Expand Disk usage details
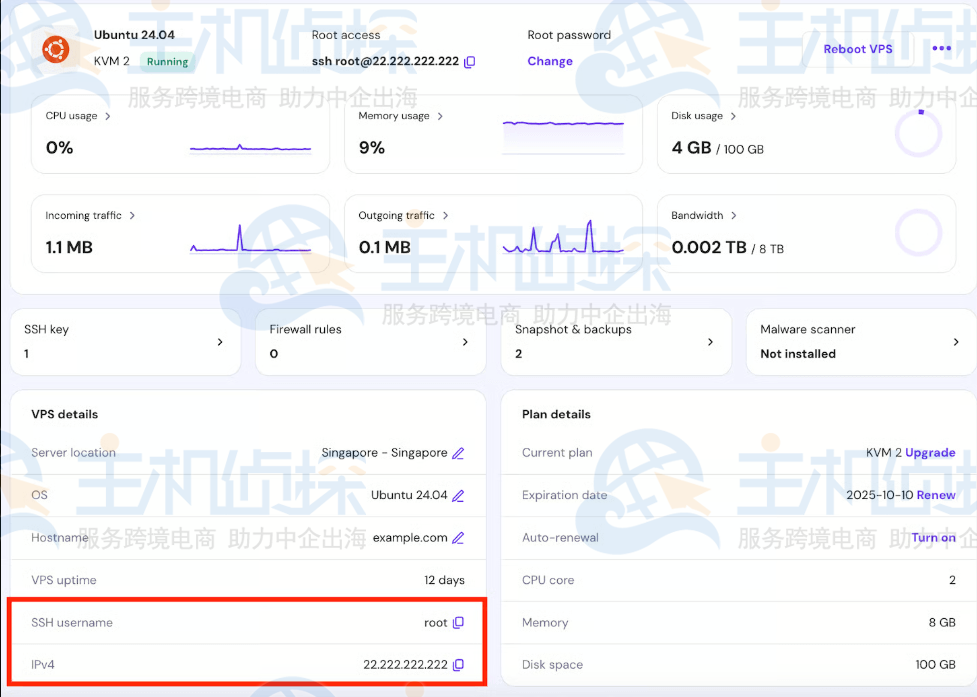The height and width of the screenshot is (697, 977). (733, 116)
